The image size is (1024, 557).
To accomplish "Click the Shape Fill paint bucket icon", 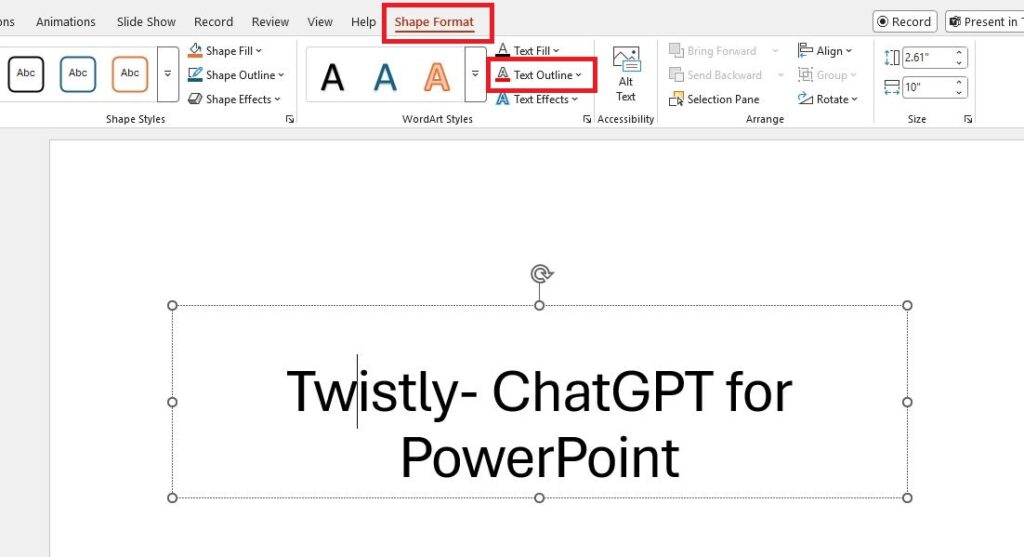I will pos(195,50).
